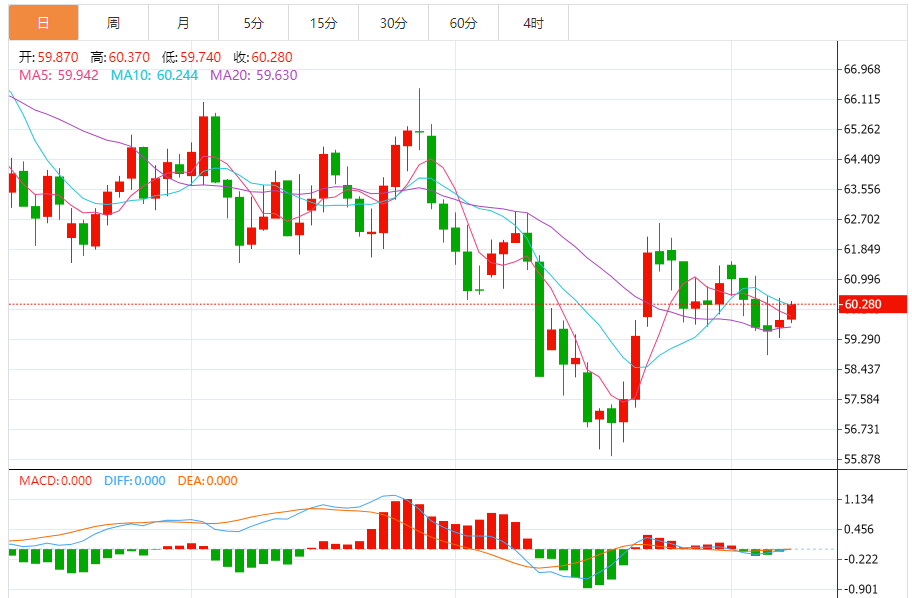The image size is (912, 598).
Task: Click the -0.222 MACD axis label
Action: click(860, 560)
